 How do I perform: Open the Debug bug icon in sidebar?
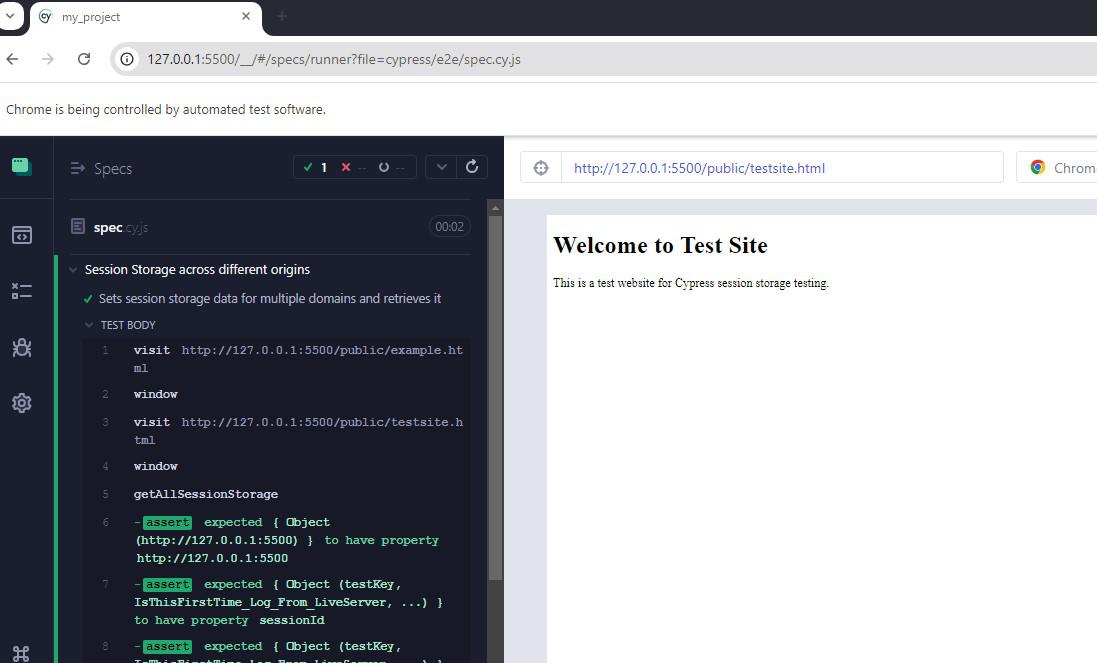click(22, 347)
